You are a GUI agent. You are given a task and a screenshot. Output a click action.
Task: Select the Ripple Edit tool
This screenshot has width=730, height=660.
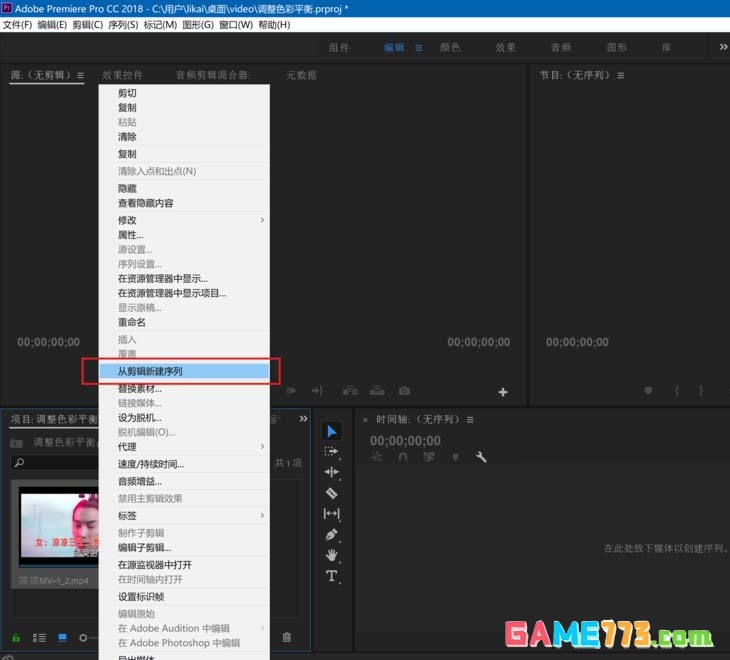coord(331,472)
